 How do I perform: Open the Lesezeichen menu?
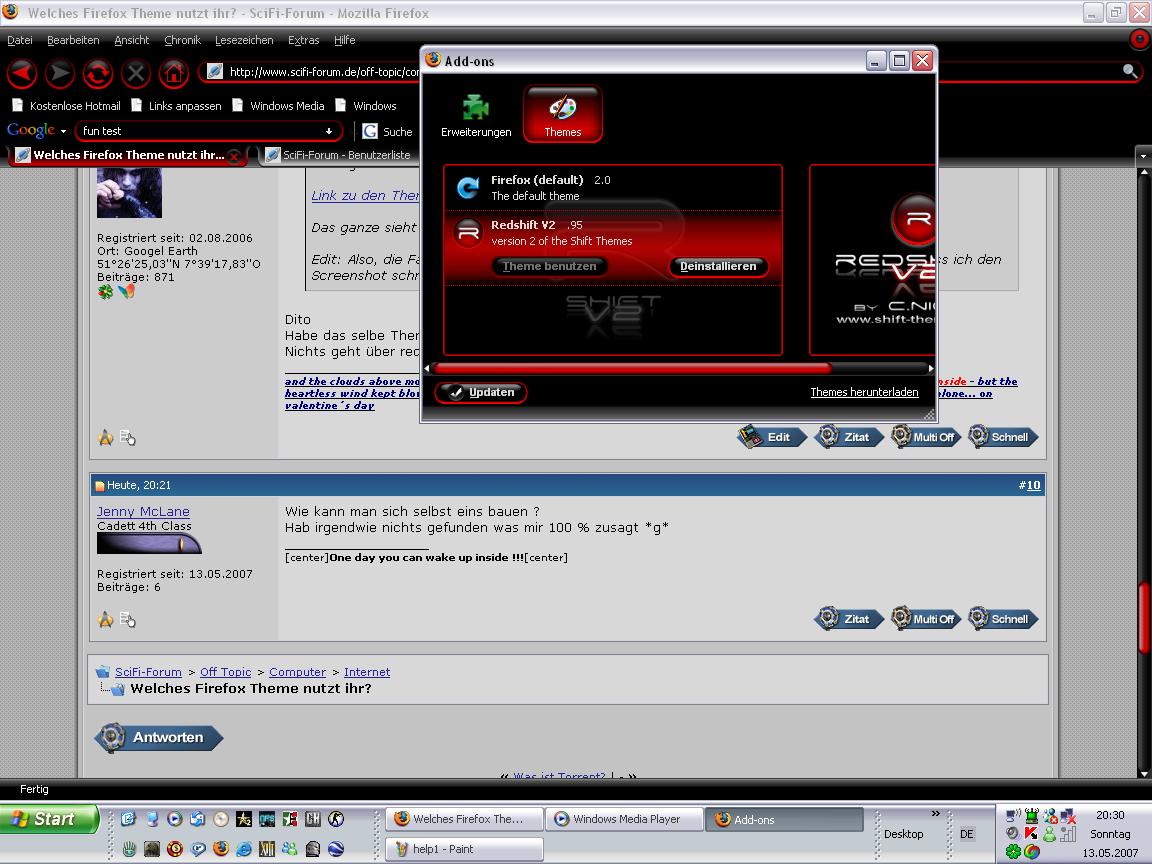coord(244,40)
